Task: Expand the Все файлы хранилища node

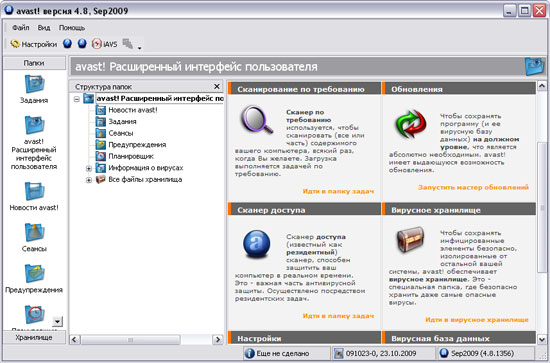Action: pos(89,180)
